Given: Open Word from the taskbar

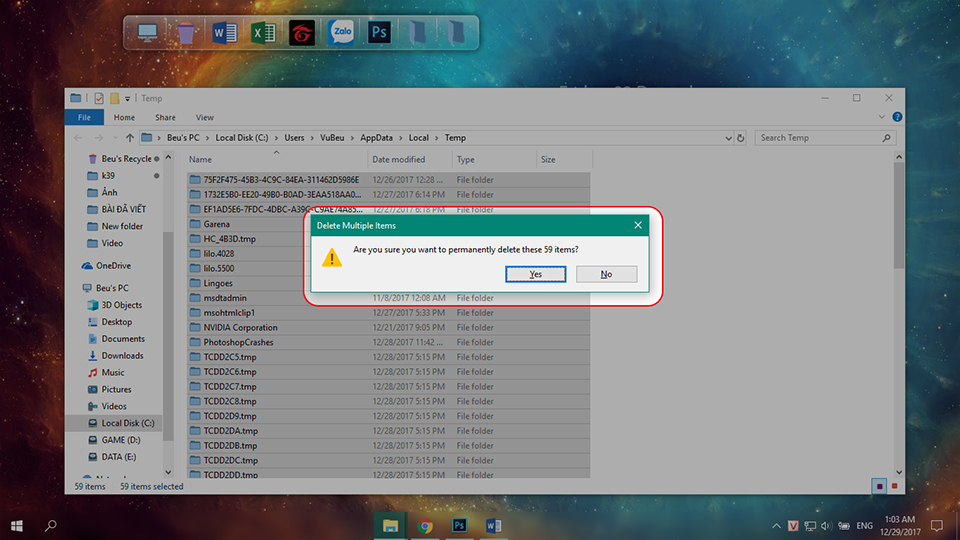Looking at the screenshot, I should [493, 525].
